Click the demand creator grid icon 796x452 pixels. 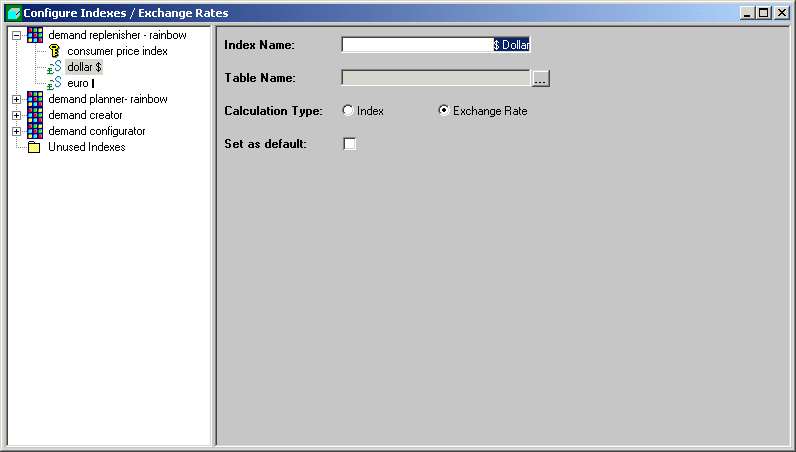click(35, 115)
